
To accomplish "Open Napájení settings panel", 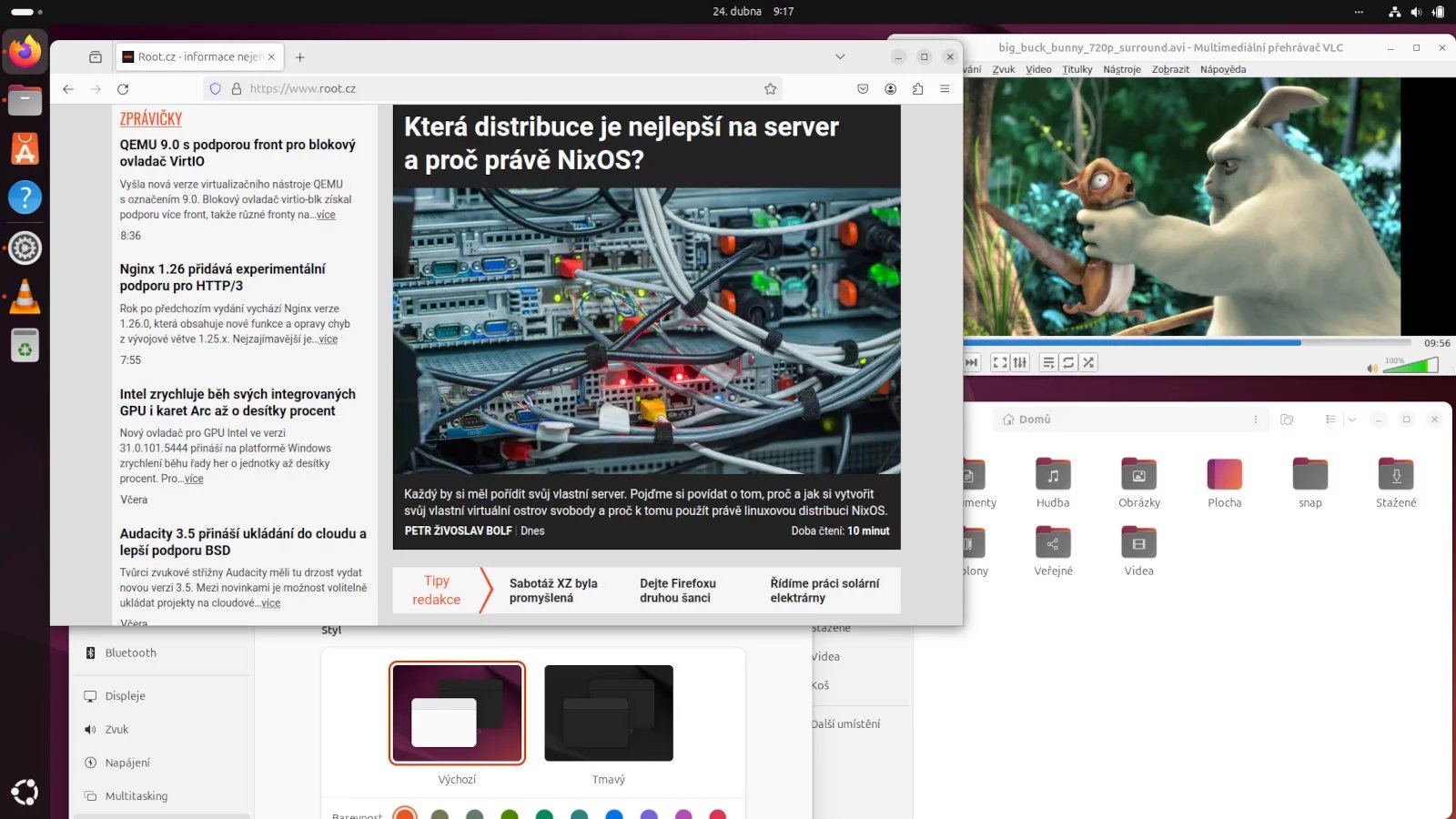I will (x=162, y=763).
